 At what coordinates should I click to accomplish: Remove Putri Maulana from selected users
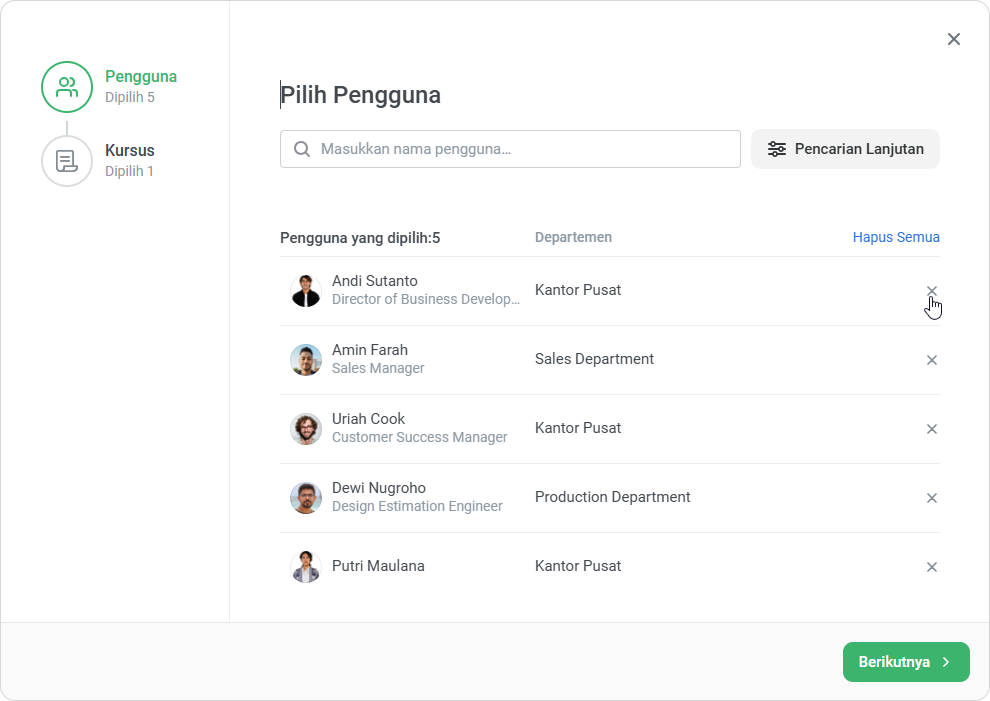[931, 567]
